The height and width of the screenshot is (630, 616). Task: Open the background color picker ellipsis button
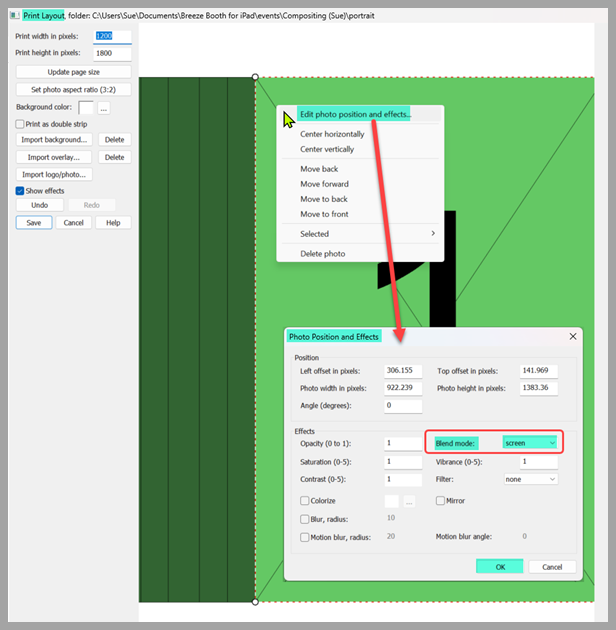pos(104,108)
